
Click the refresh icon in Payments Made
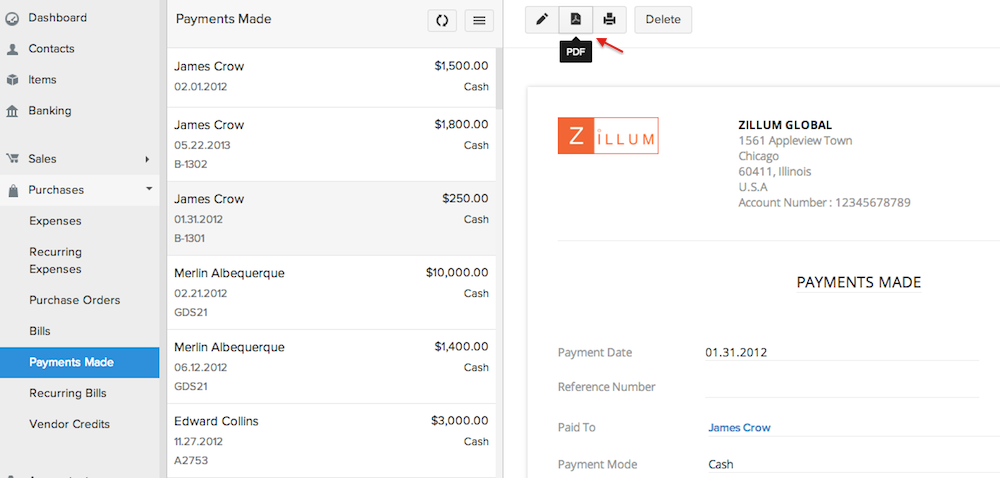tap(442, 20)
